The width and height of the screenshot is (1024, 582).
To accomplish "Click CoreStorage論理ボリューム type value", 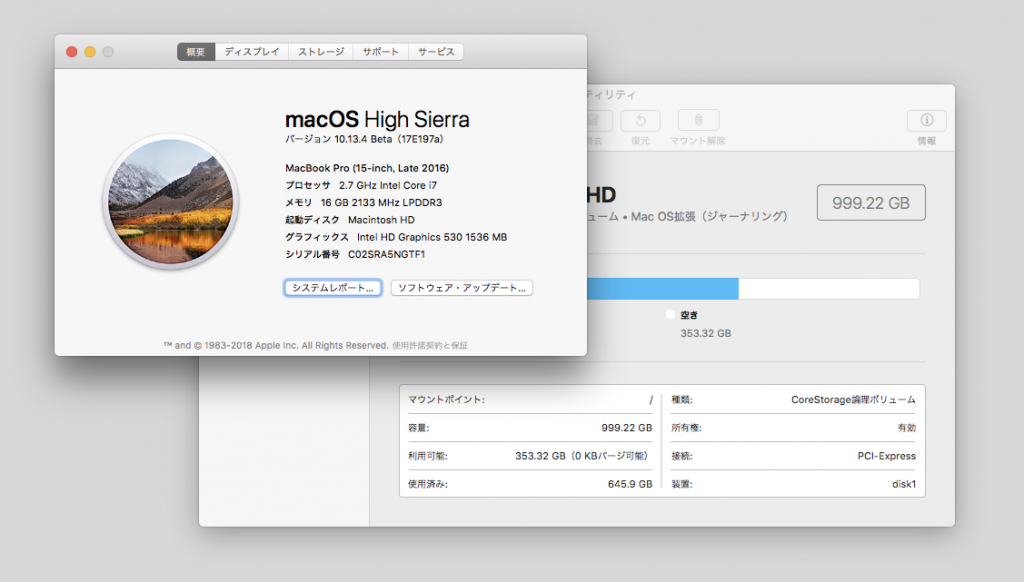I will coord(853,400).
